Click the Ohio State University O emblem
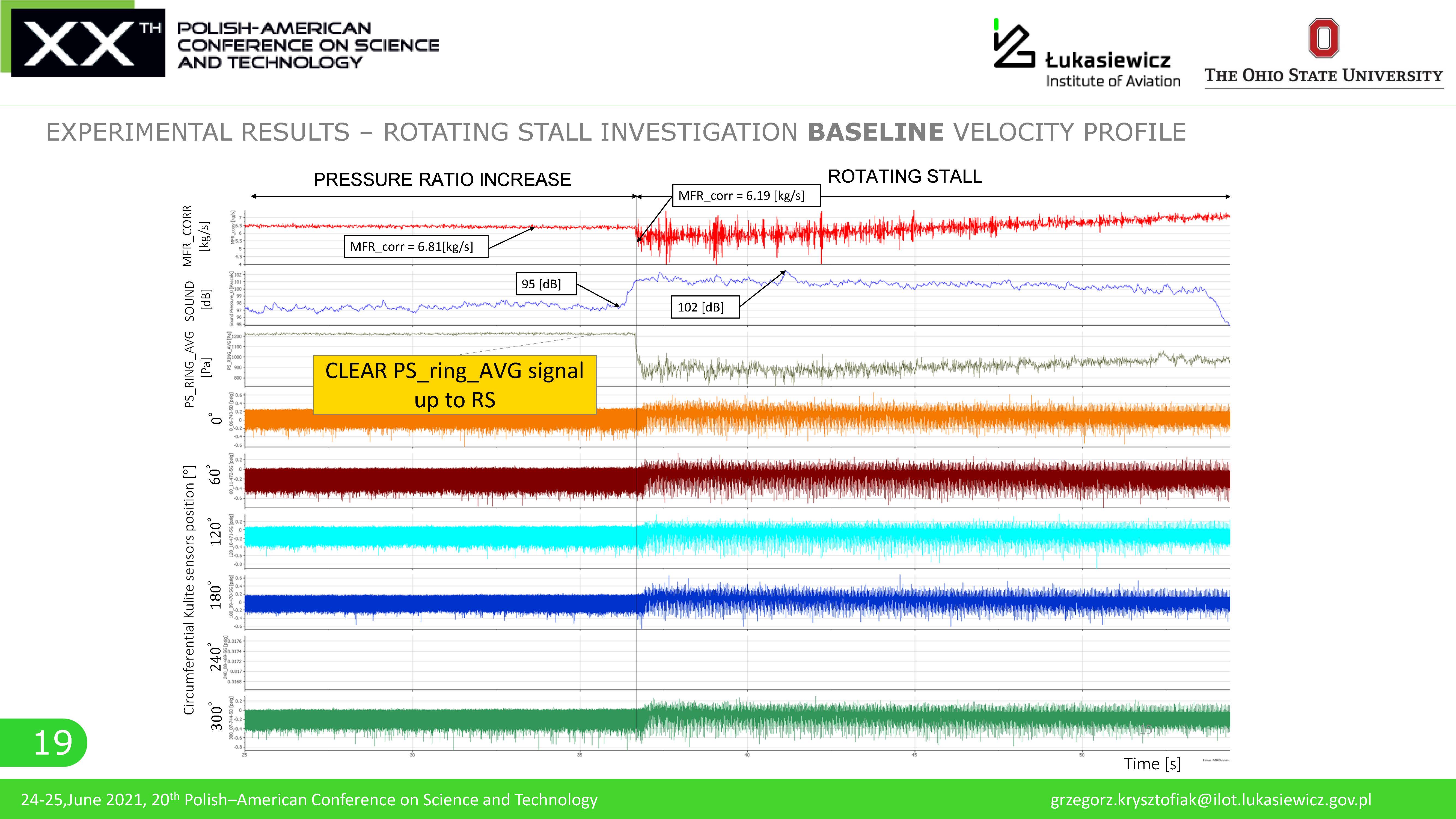 click(1323, 38)
